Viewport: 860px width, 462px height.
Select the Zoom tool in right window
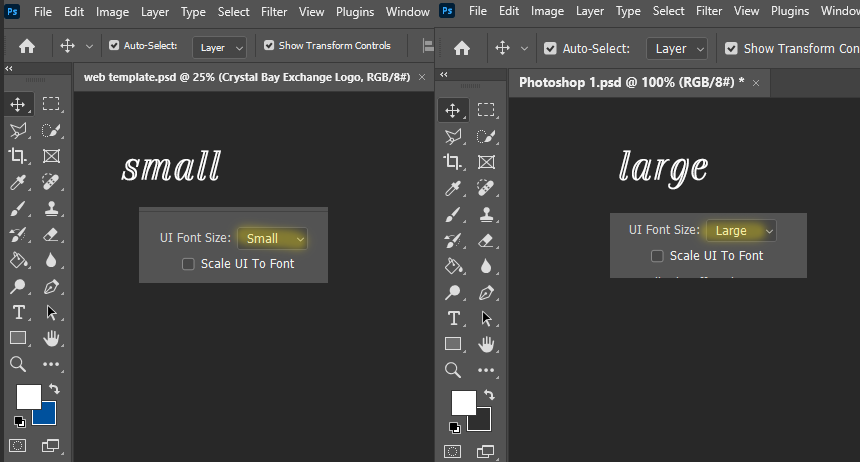point(452,370)
